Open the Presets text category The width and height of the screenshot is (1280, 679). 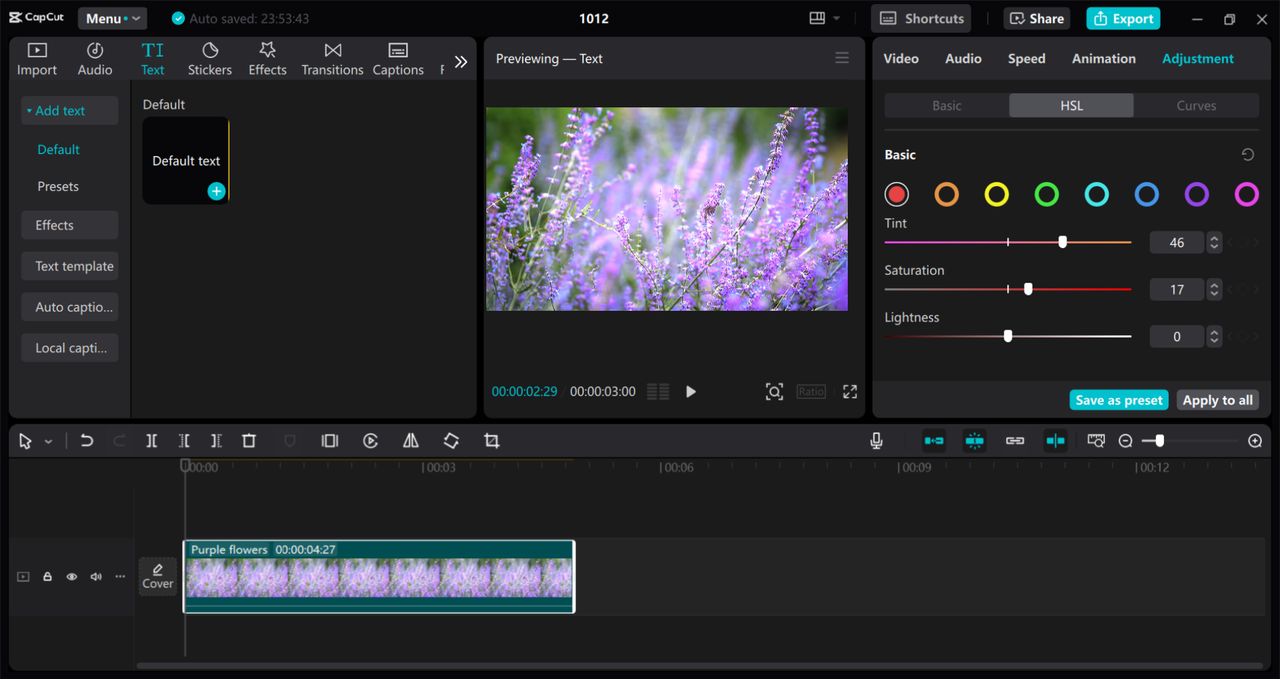coord(58,187)
